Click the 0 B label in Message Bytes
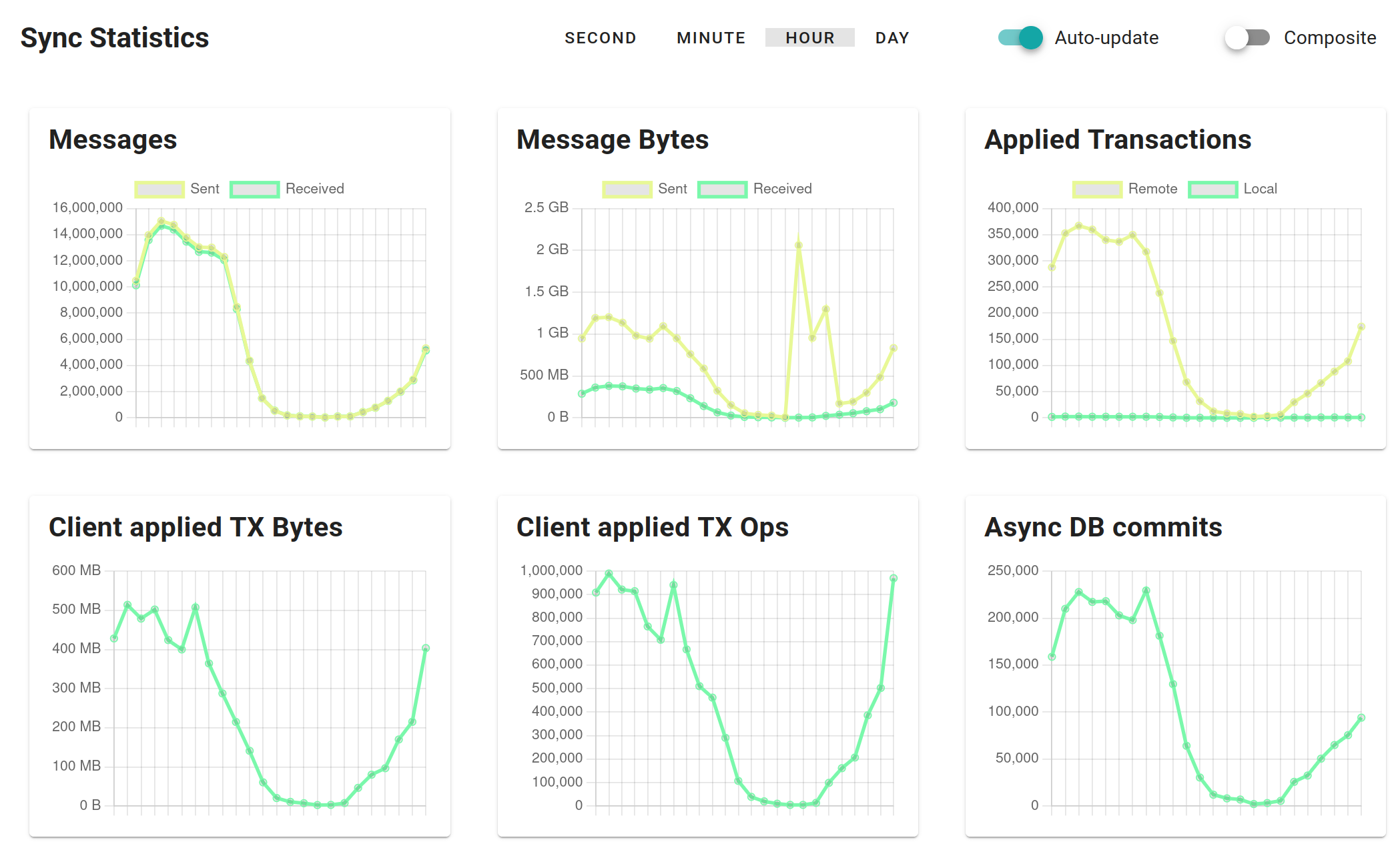The width and height of the screenshot is (1400, 856). point(558,417)
